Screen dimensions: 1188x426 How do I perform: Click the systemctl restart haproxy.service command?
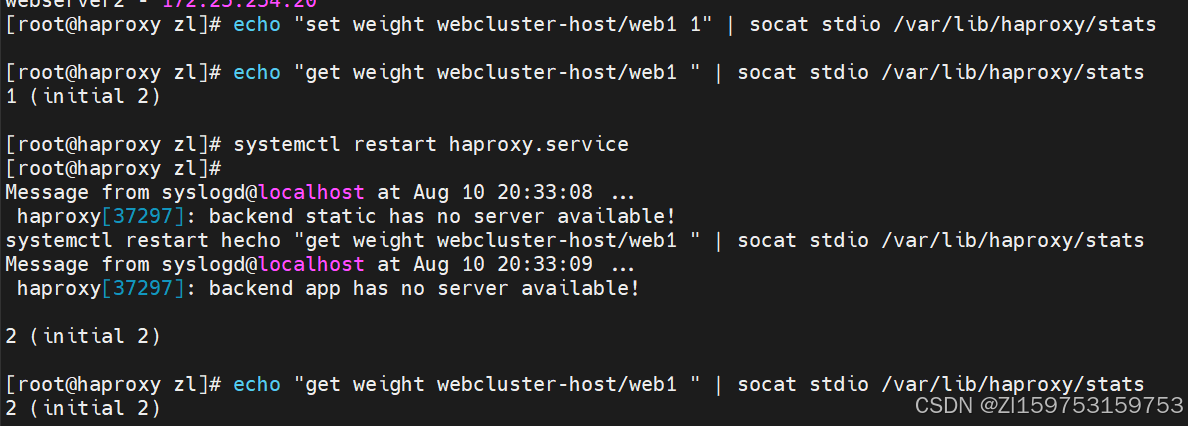tap(431, 145)
